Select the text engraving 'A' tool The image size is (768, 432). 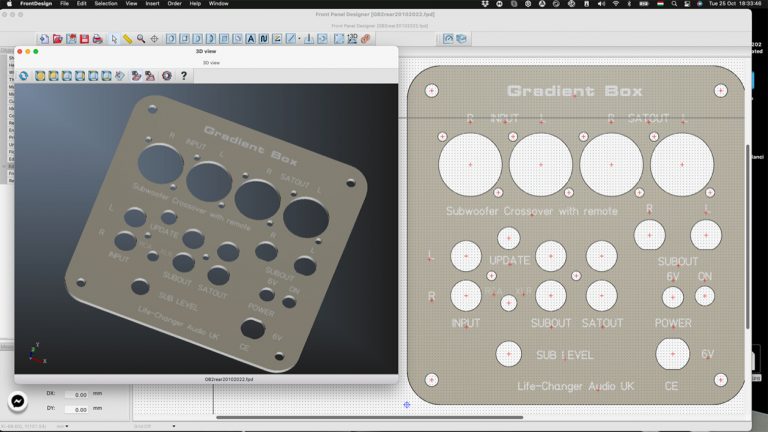coord(250,39)
